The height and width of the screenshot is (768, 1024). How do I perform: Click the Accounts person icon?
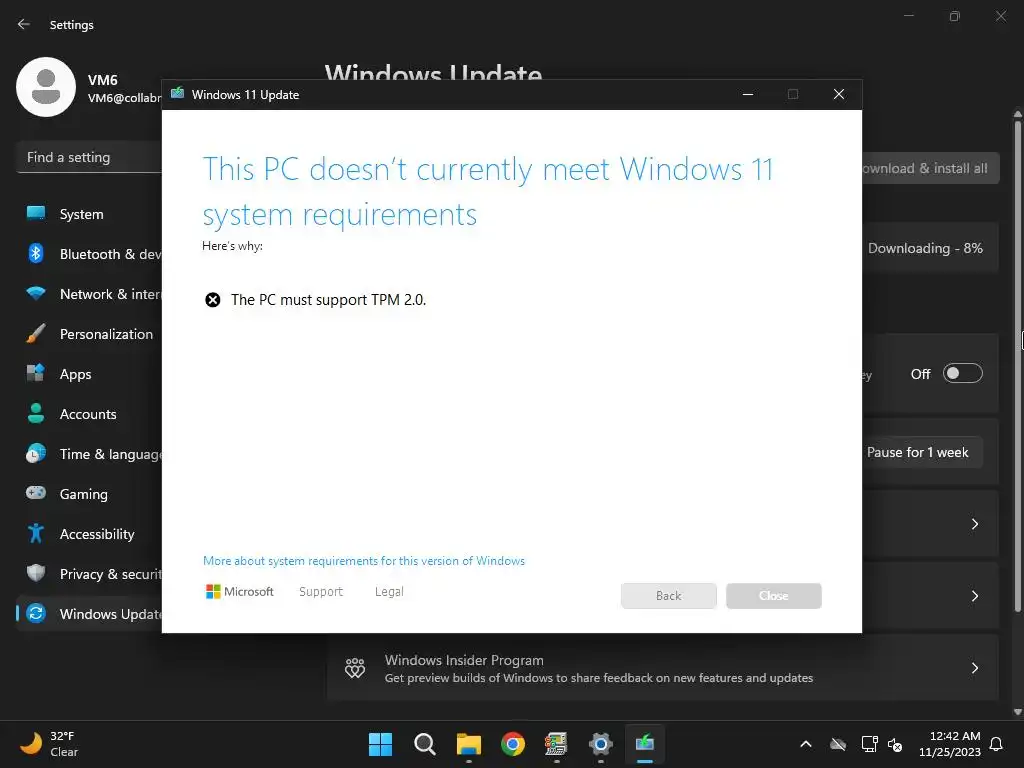36,413
